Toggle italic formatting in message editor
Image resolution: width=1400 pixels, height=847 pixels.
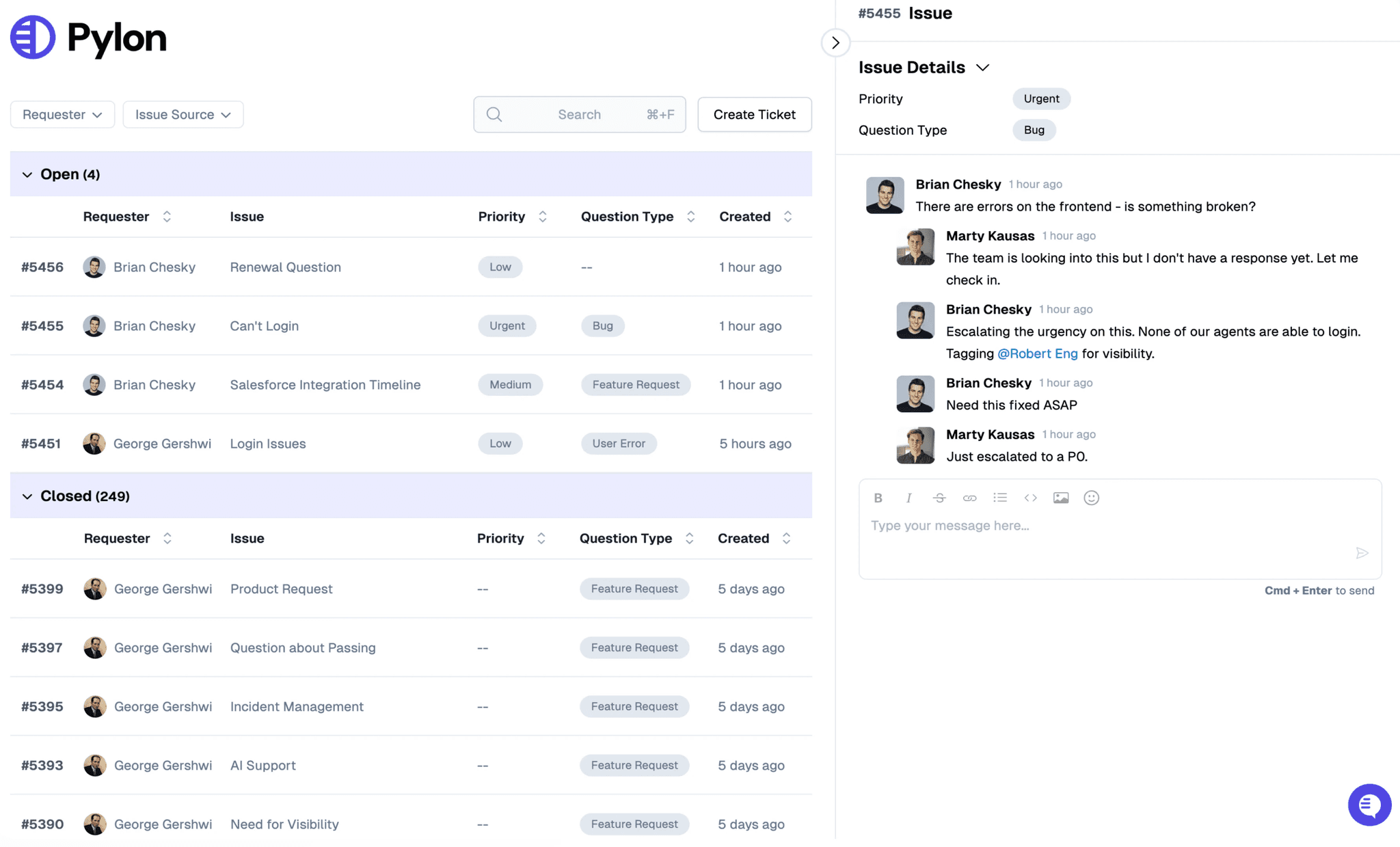[x=908, y=498]
